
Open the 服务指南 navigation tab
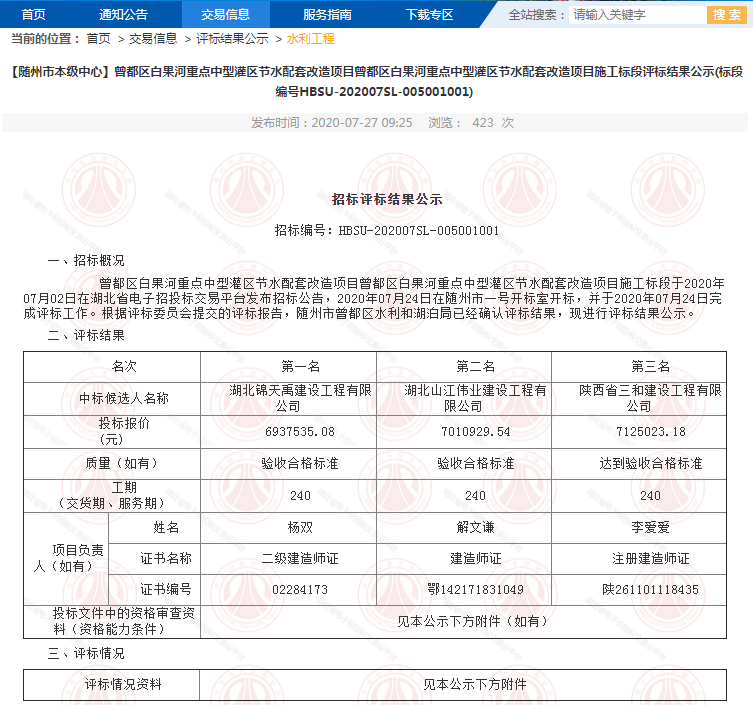[327, 14]
